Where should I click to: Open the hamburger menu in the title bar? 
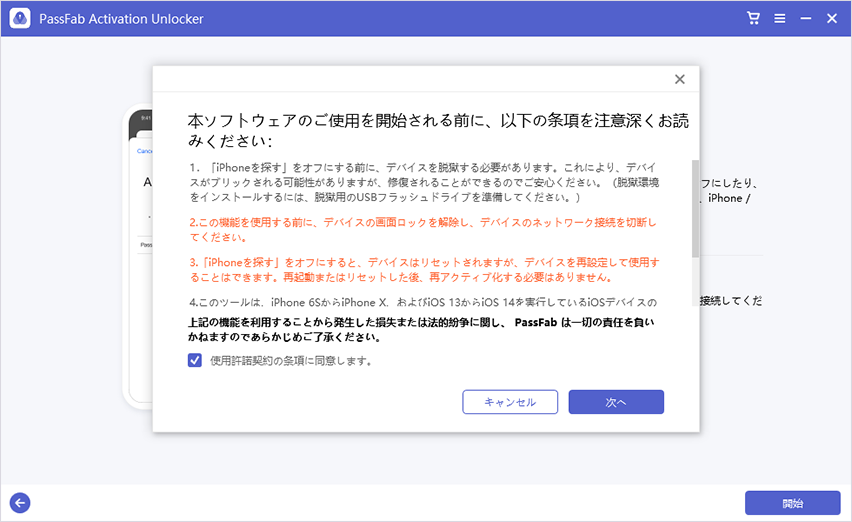point(780,19)
